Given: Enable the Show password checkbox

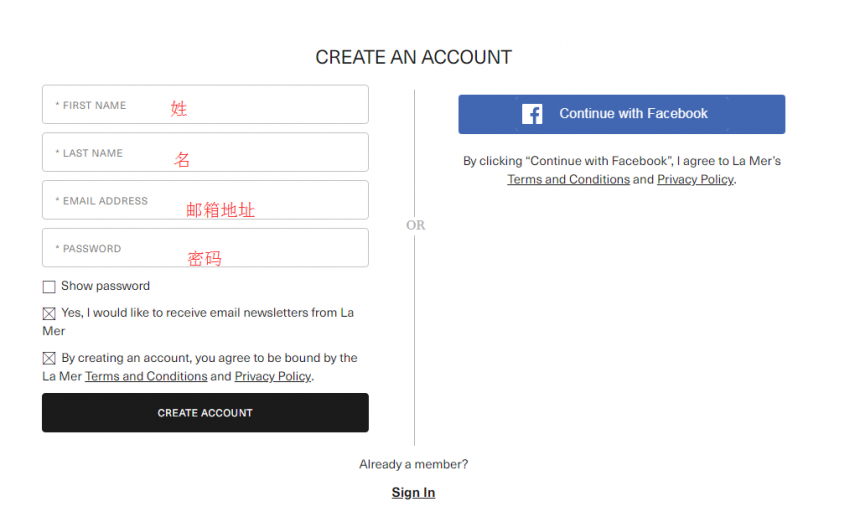Looking at the screenshot, I should tap(49, 287).
